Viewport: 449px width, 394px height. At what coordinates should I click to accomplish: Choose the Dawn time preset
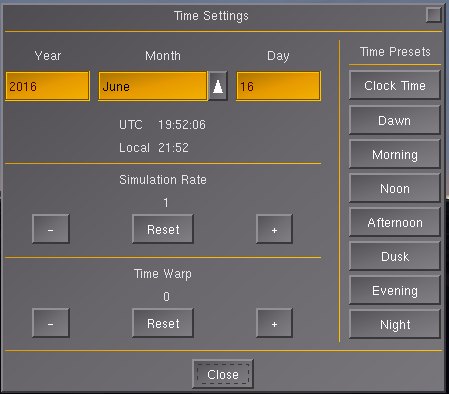(x=395, y=120)
